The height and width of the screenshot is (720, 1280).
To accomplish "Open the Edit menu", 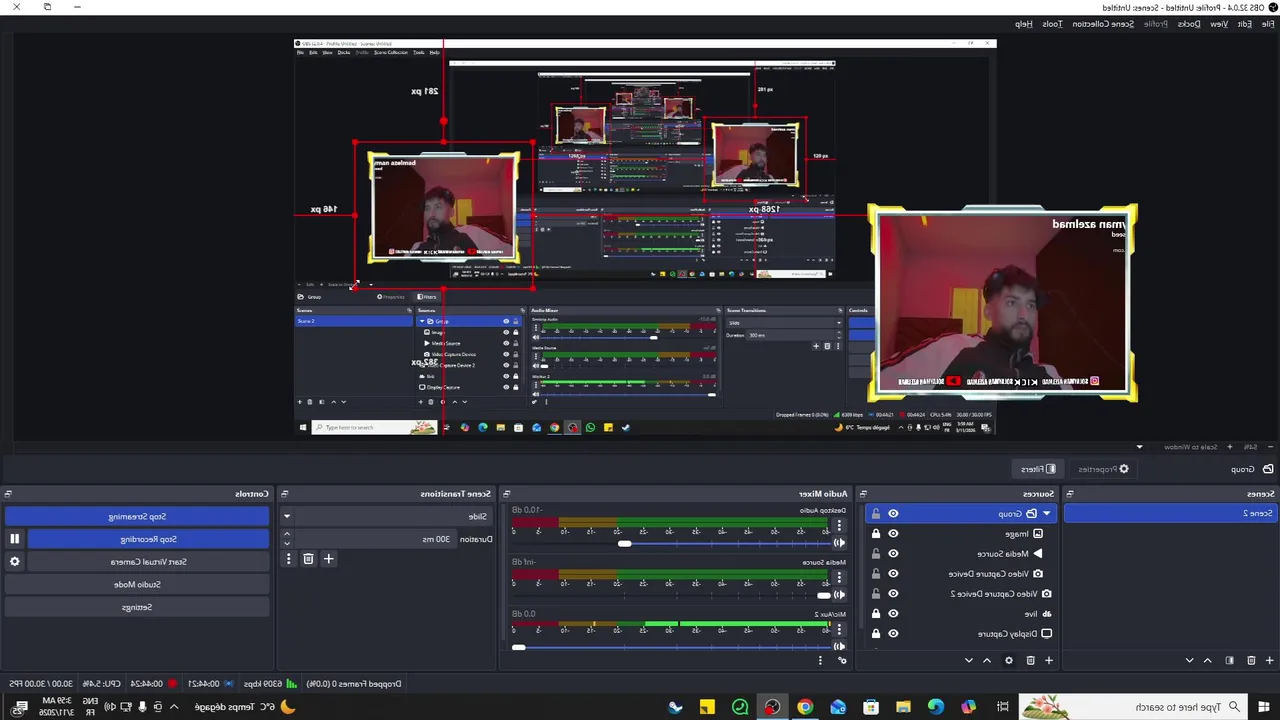I will (1244, 24).
